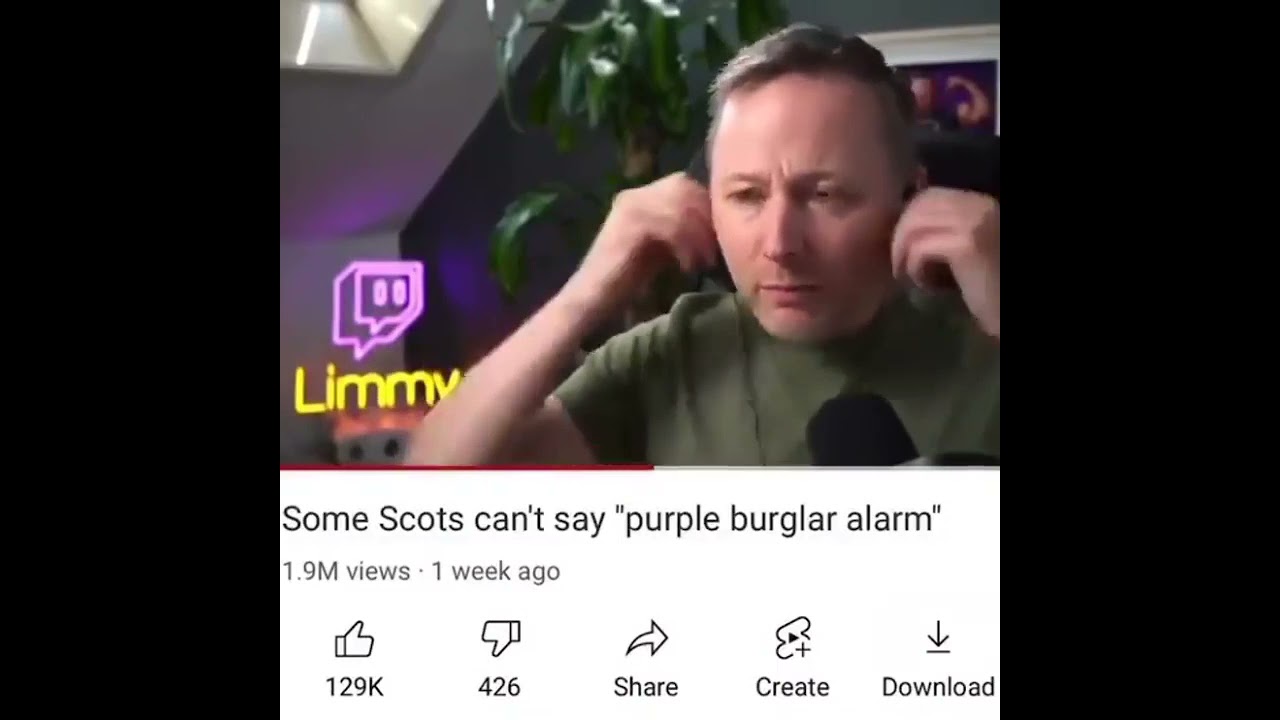
Task: Tap the thumbs-up like icon
Action: click(x=354, y=639)
